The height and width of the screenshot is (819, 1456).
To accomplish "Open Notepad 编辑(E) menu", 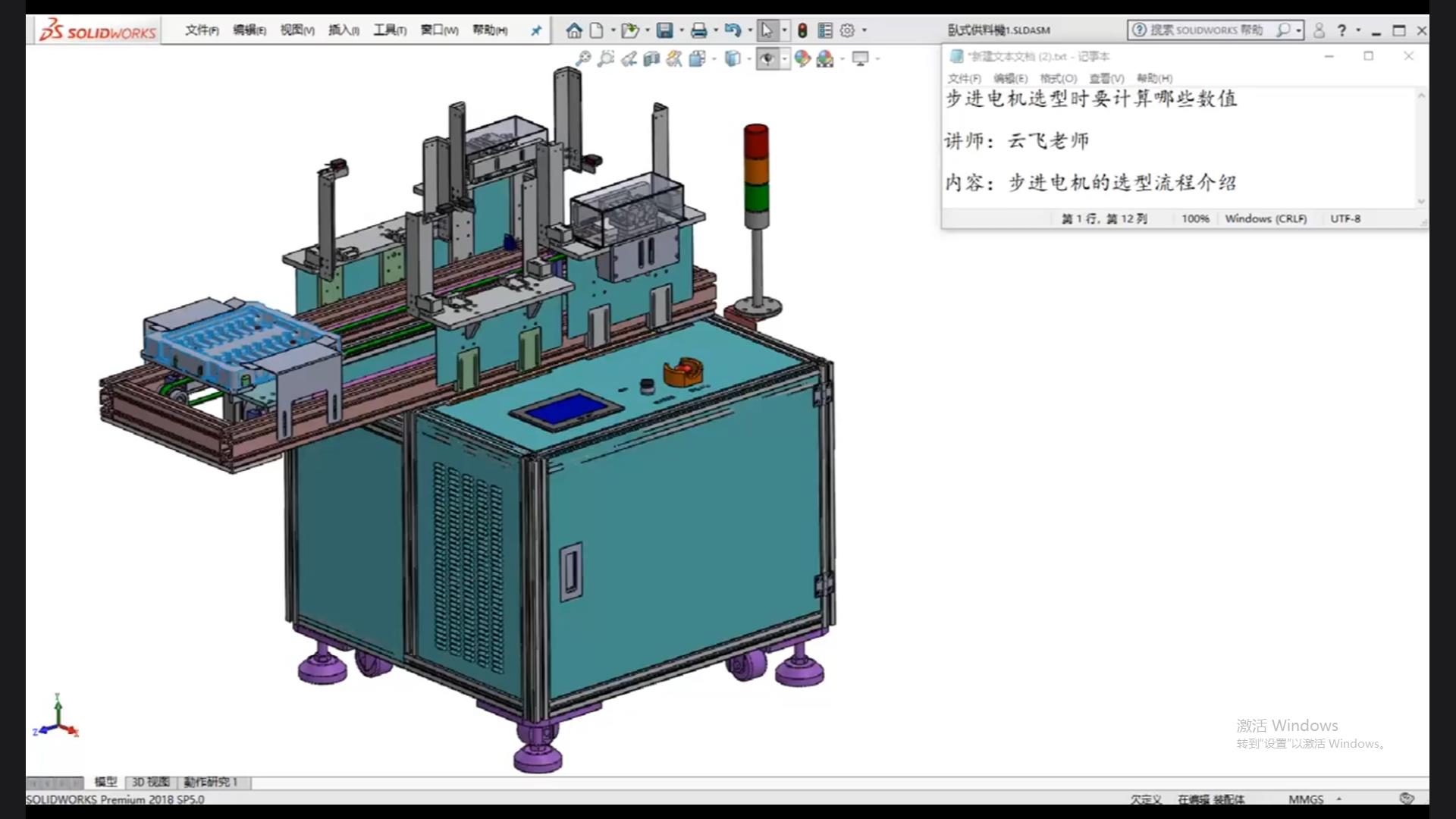I will [x=1010, y=78].
